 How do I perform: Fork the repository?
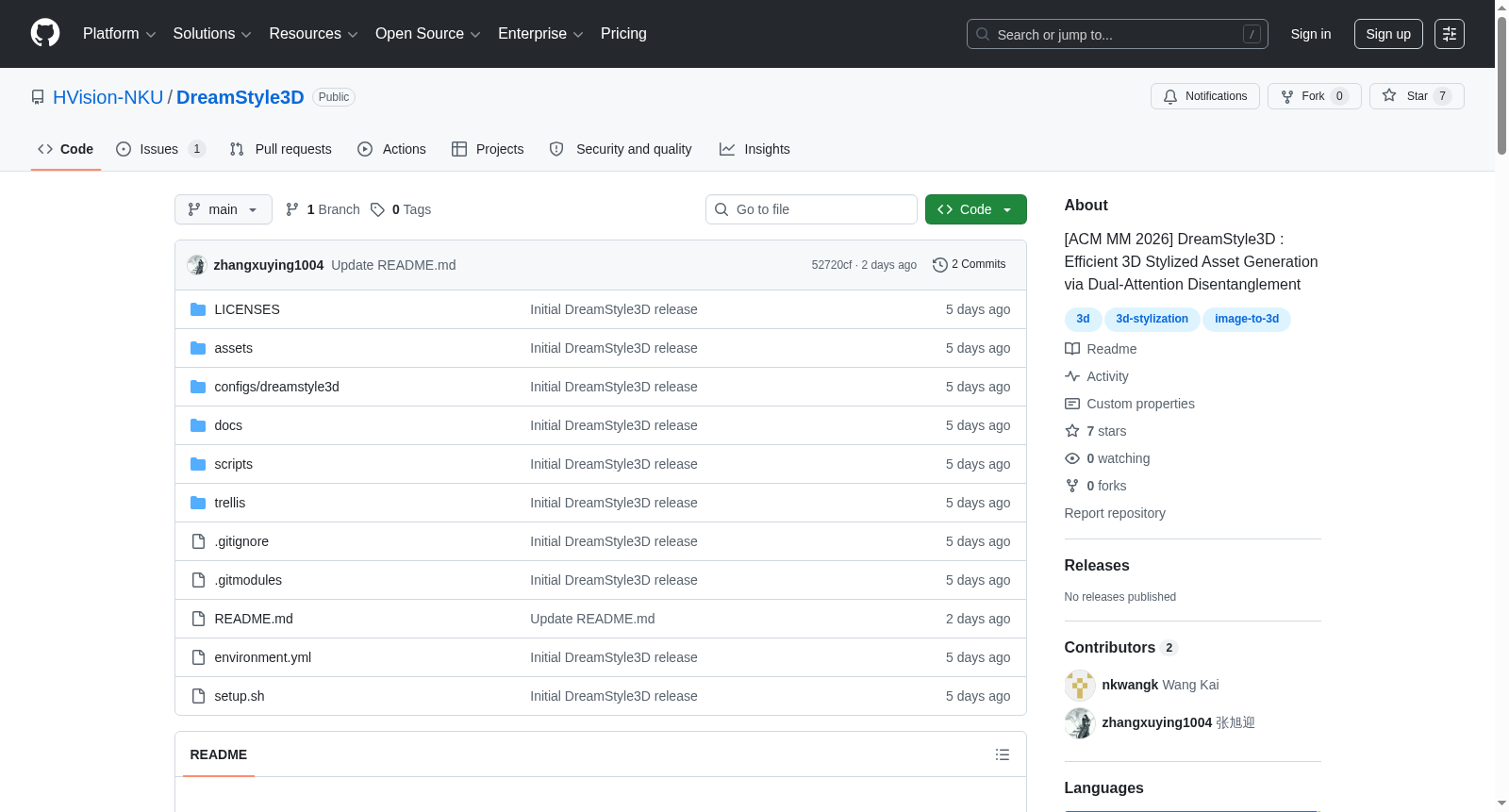pyautogui.click(x=1315, y=96)
